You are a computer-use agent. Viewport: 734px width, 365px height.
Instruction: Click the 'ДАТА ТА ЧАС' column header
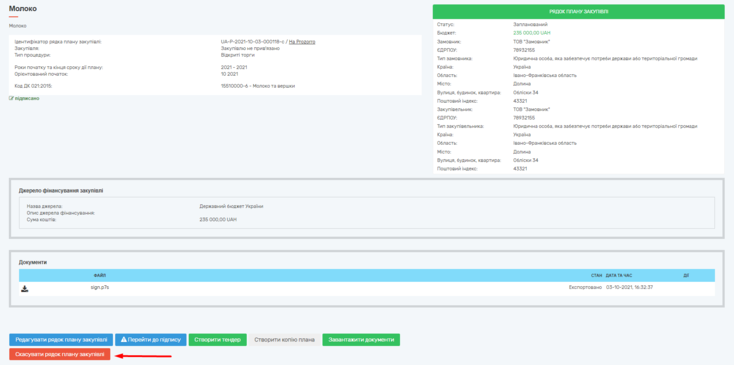click(x=619, y=275)
